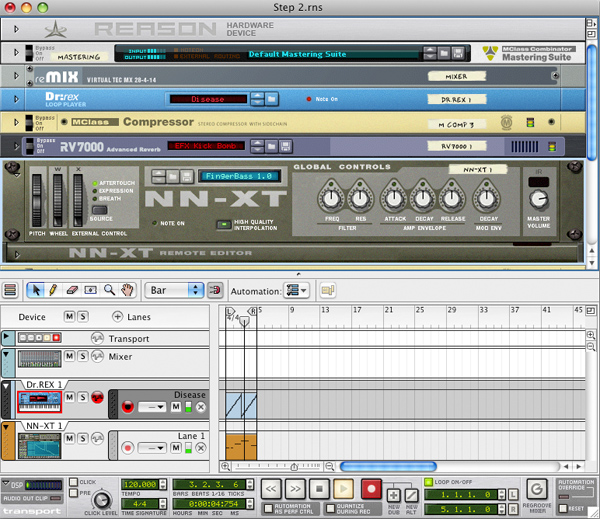Browse patch folder on Dr.rex device
The image size is (600, 519).
pos(271,100)
